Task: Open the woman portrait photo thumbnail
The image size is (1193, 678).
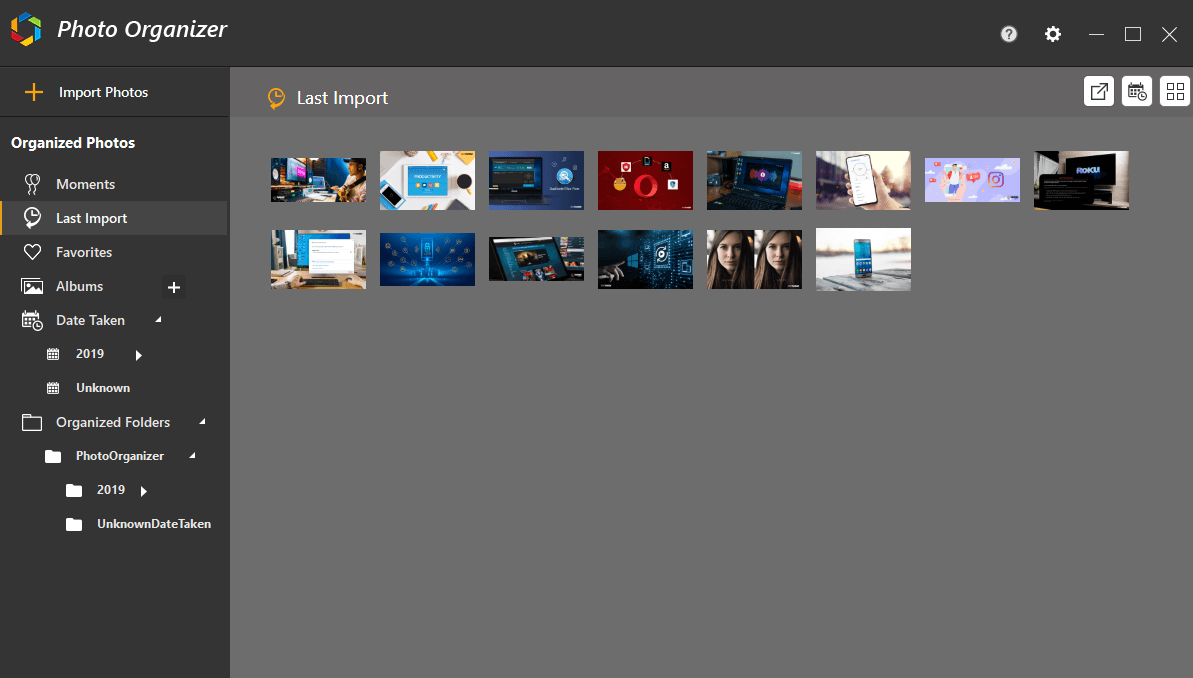Action: (754, 259)
